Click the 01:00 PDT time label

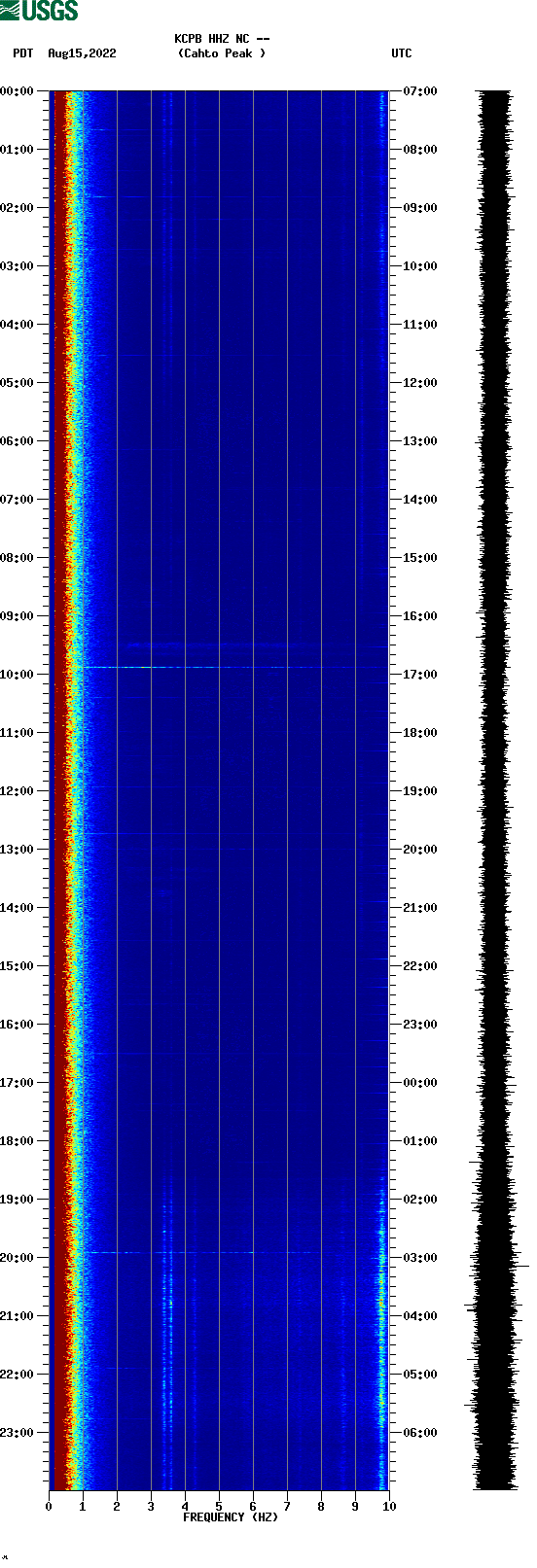click(x=18, y=150)
